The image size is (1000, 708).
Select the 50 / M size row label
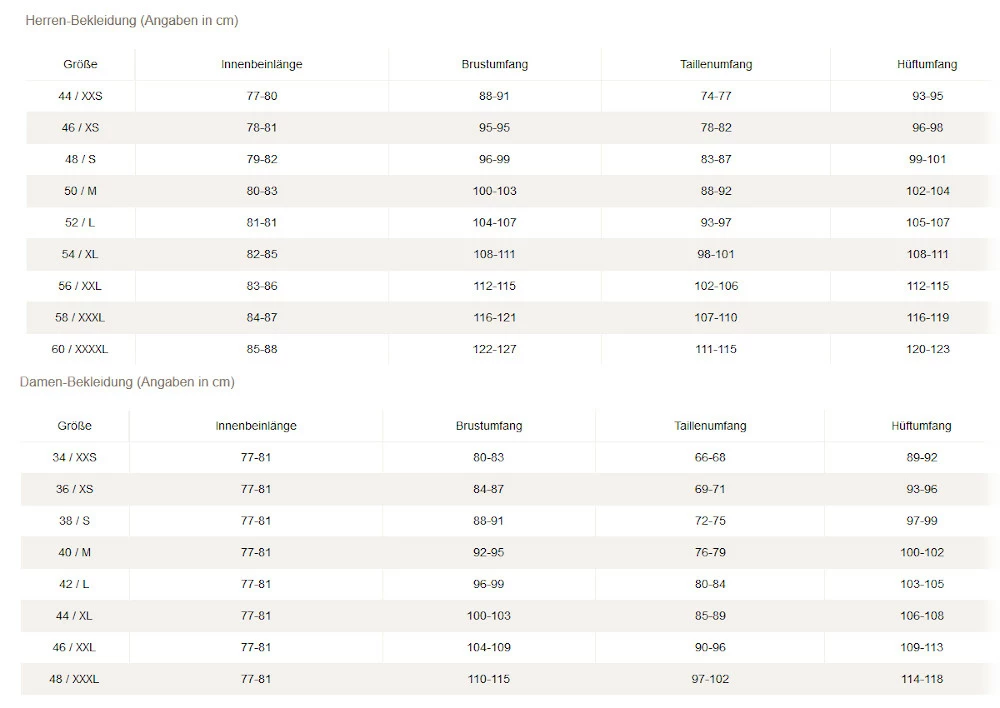pyautogui.click(x=80, y=191)
